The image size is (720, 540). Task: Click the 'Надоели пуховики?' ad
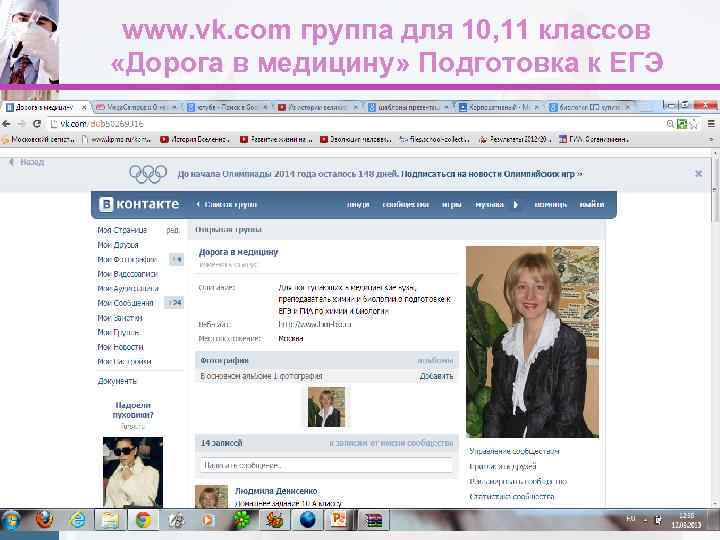point(133,410)
